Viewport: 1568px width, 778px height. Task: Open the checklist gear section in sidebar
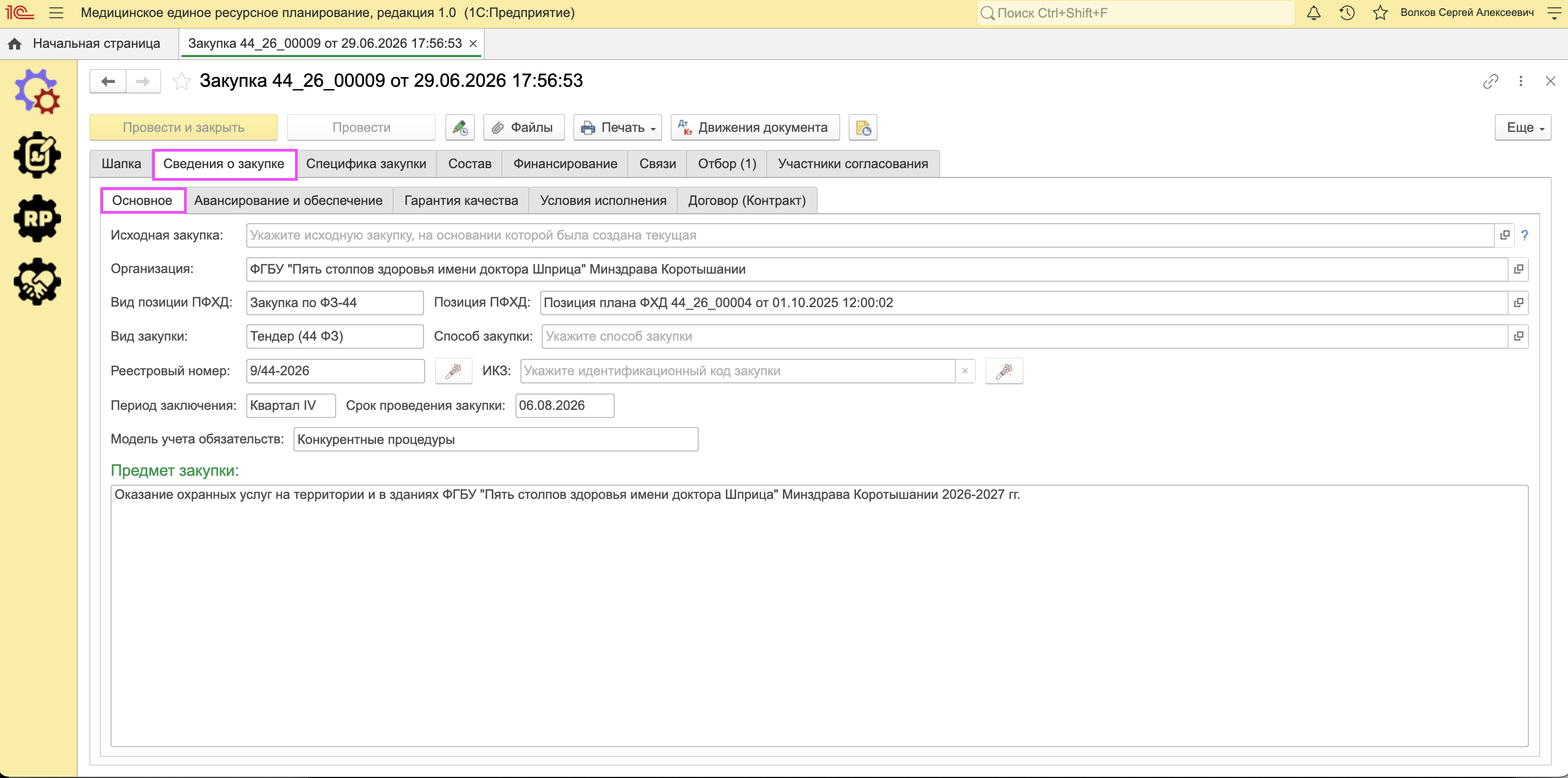[x=37, y=154]
